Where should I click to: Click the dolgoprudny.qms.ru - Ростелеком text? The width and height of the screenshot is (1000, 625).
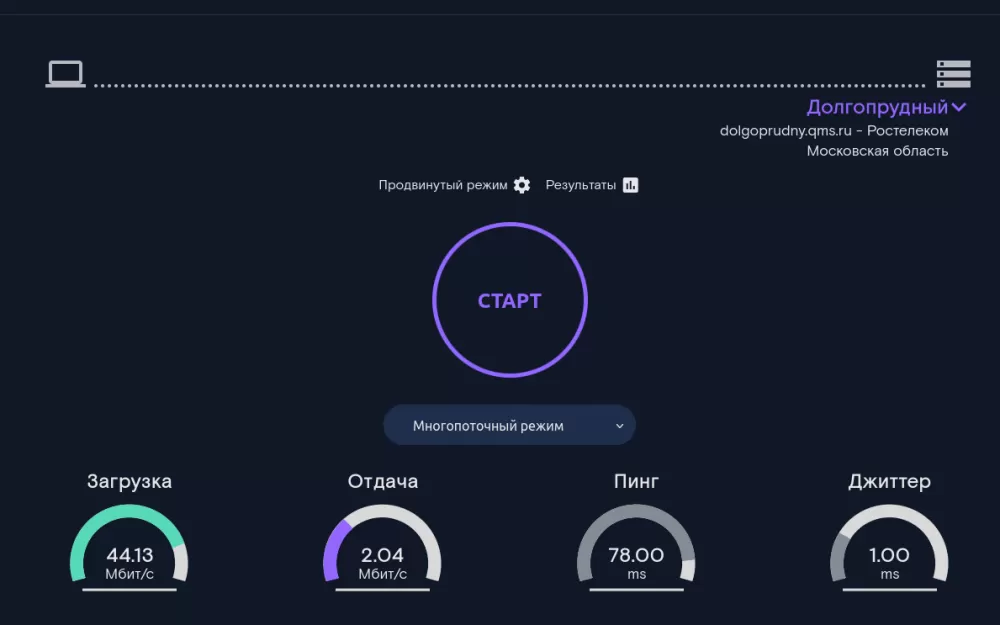[x=834, y=131]
